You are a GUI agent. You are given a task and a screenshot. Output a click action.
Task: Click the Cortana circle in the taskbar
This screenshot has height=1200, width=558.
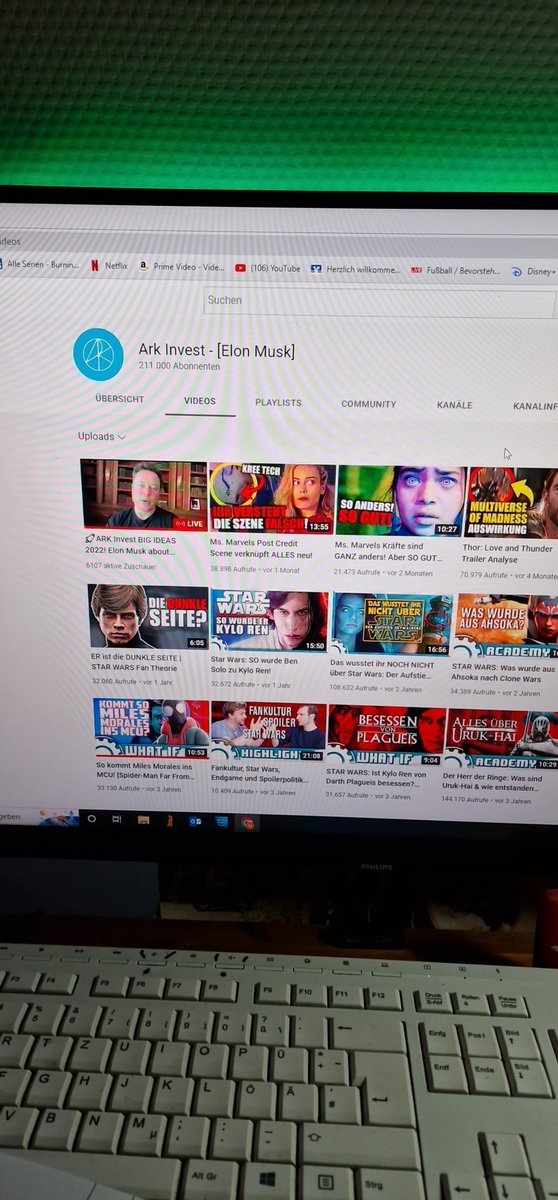[92, 817]
